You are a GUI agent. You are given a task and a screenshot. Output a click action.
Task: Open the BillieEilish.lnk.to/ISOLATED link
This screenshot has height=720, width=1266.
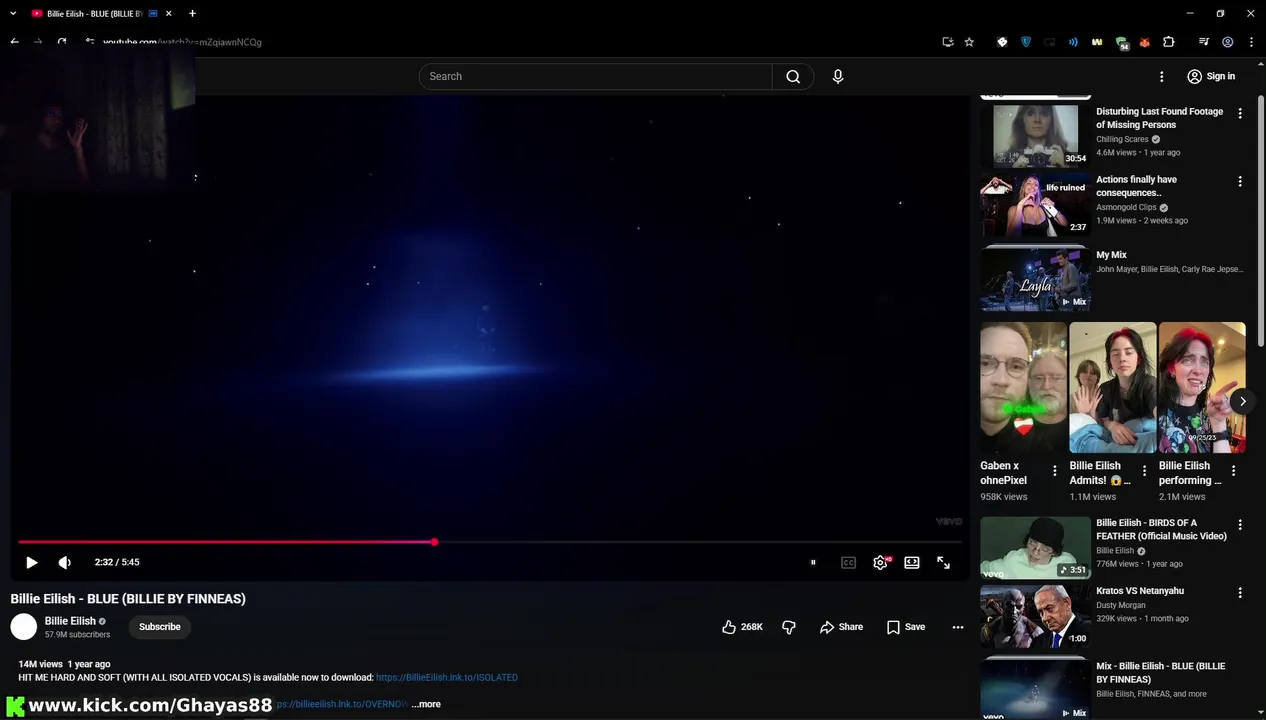(447, 678)
